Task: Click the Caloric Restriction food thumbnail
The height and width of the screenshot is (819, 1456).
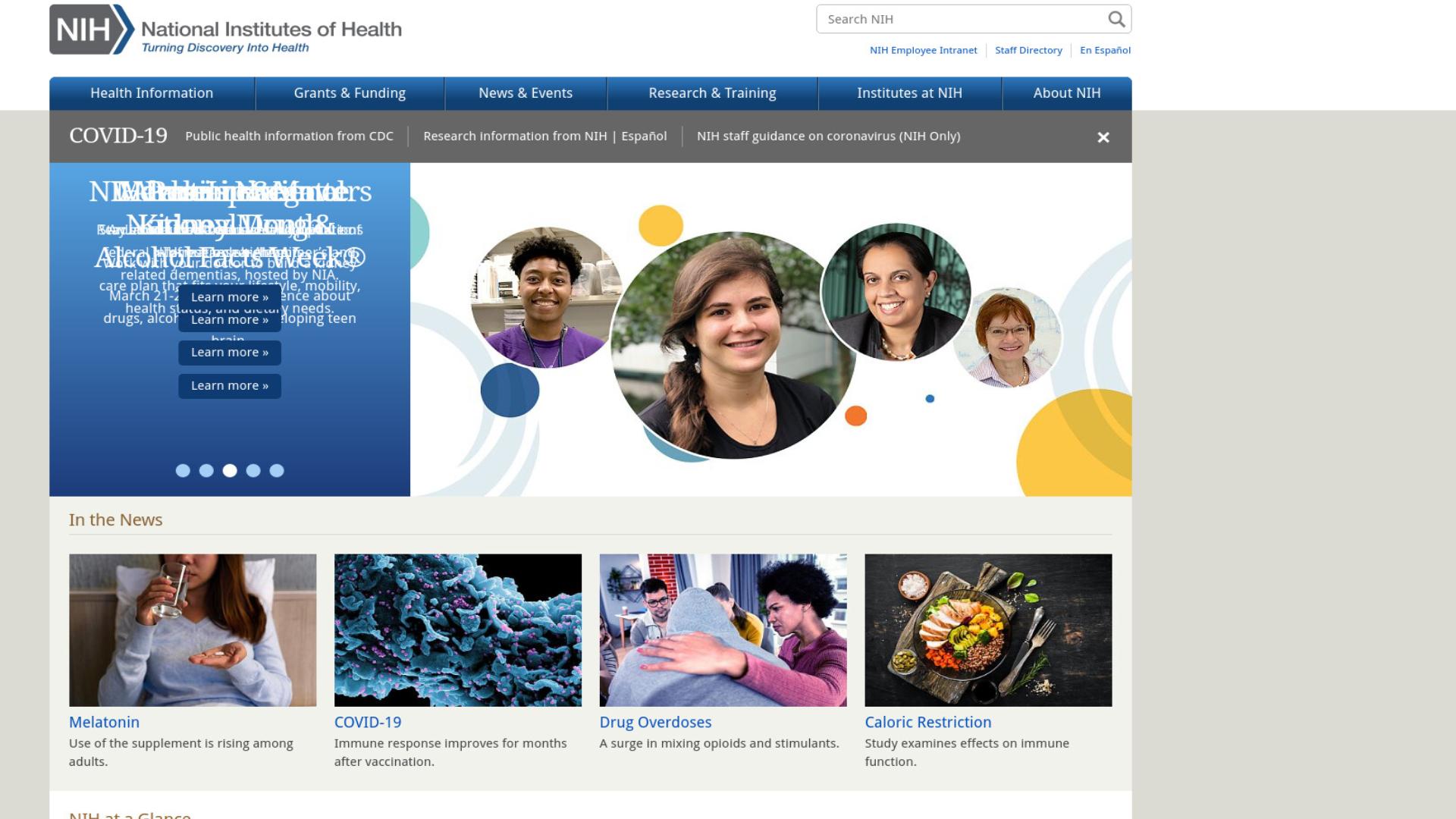Action: 988,630
